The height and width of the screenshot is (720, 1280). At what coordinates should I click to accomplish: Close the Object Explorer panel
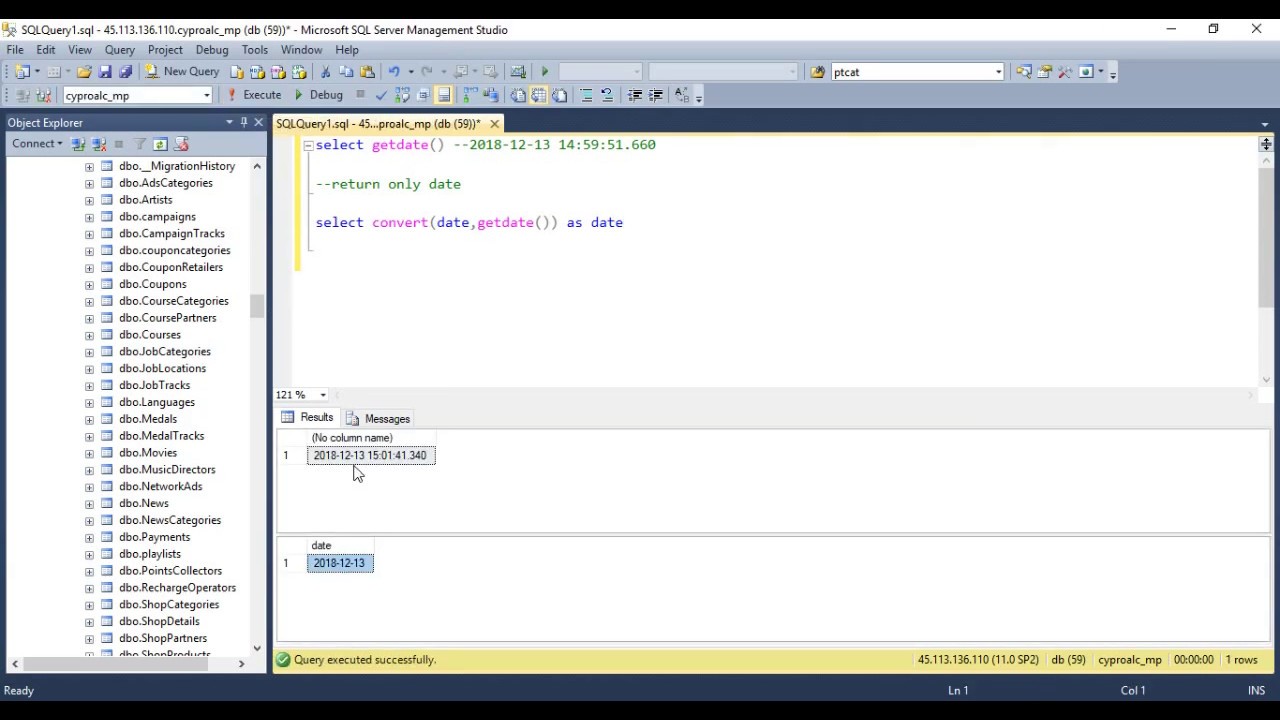(x=258, y=122)
